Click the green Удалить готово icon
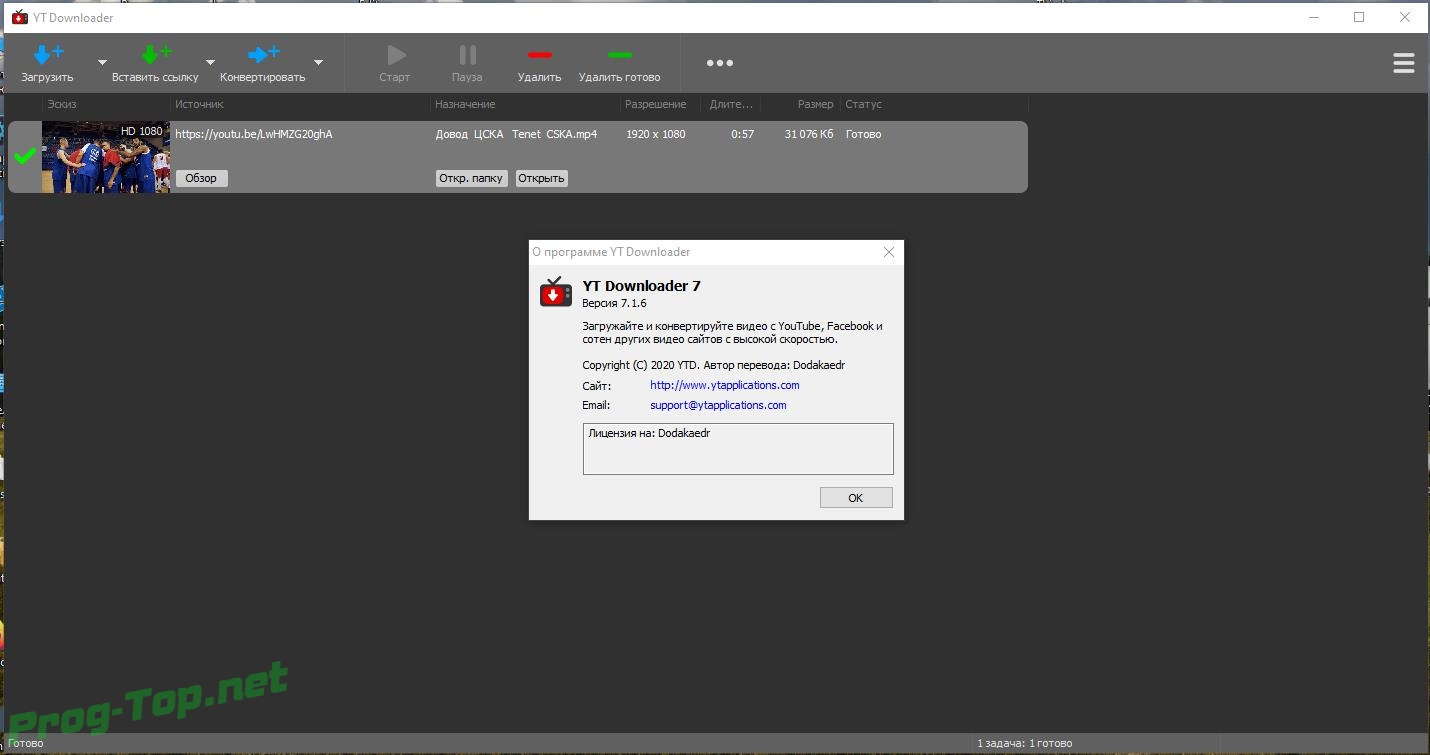The width and height of the screenshot is (1430, 755). 620,55
